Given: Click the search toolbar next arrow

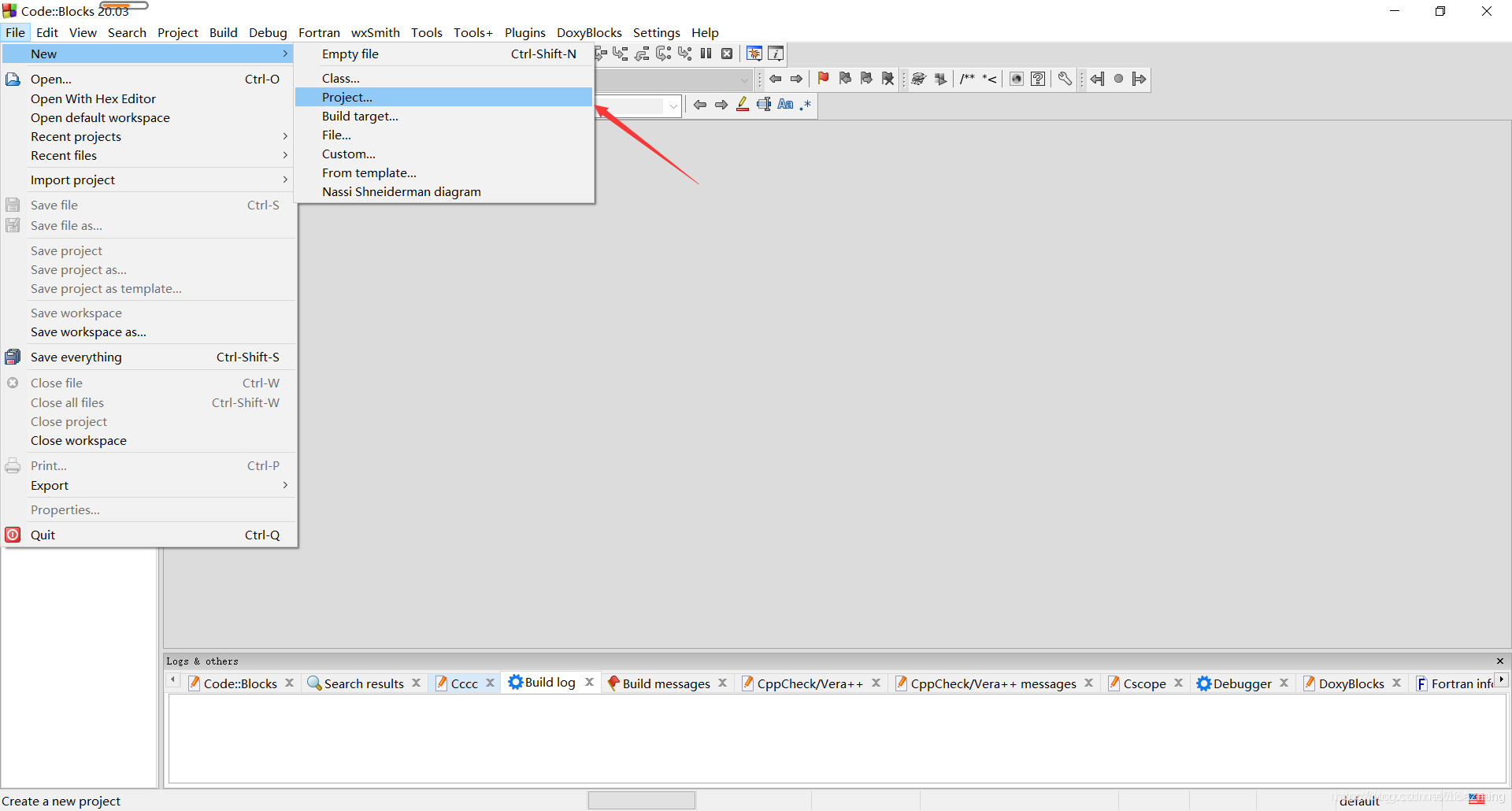Looking at the screenshot, I should click(721, 105).
